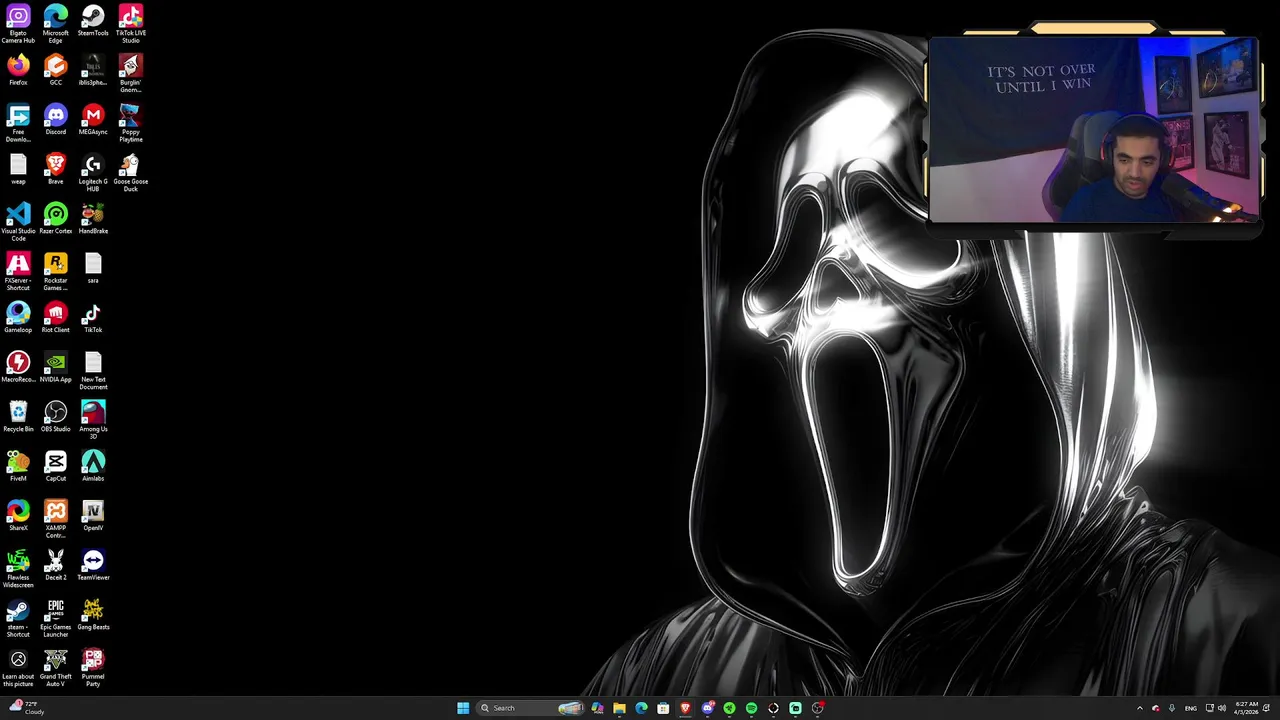This screenshot has width=1280, height=720.
Task: Select the ShareX desktop icon
Action: click(x=18, y=516)
